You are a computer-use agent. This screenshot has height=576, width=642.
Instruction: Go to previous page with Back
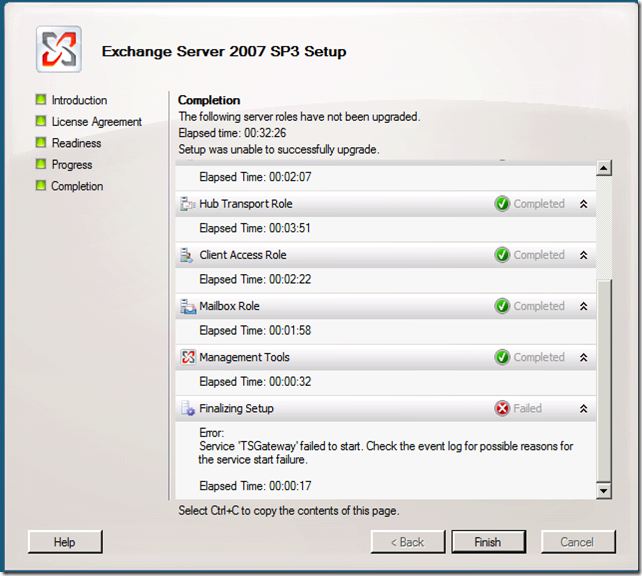tap(407, 542)
